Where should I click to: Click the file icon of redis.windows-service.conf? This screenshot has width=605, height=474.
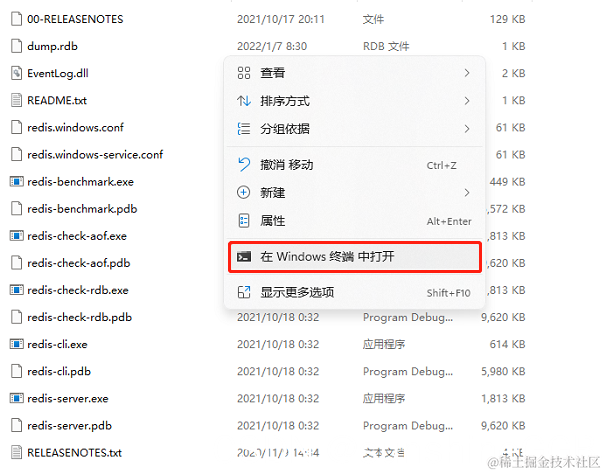pos(16,154)
